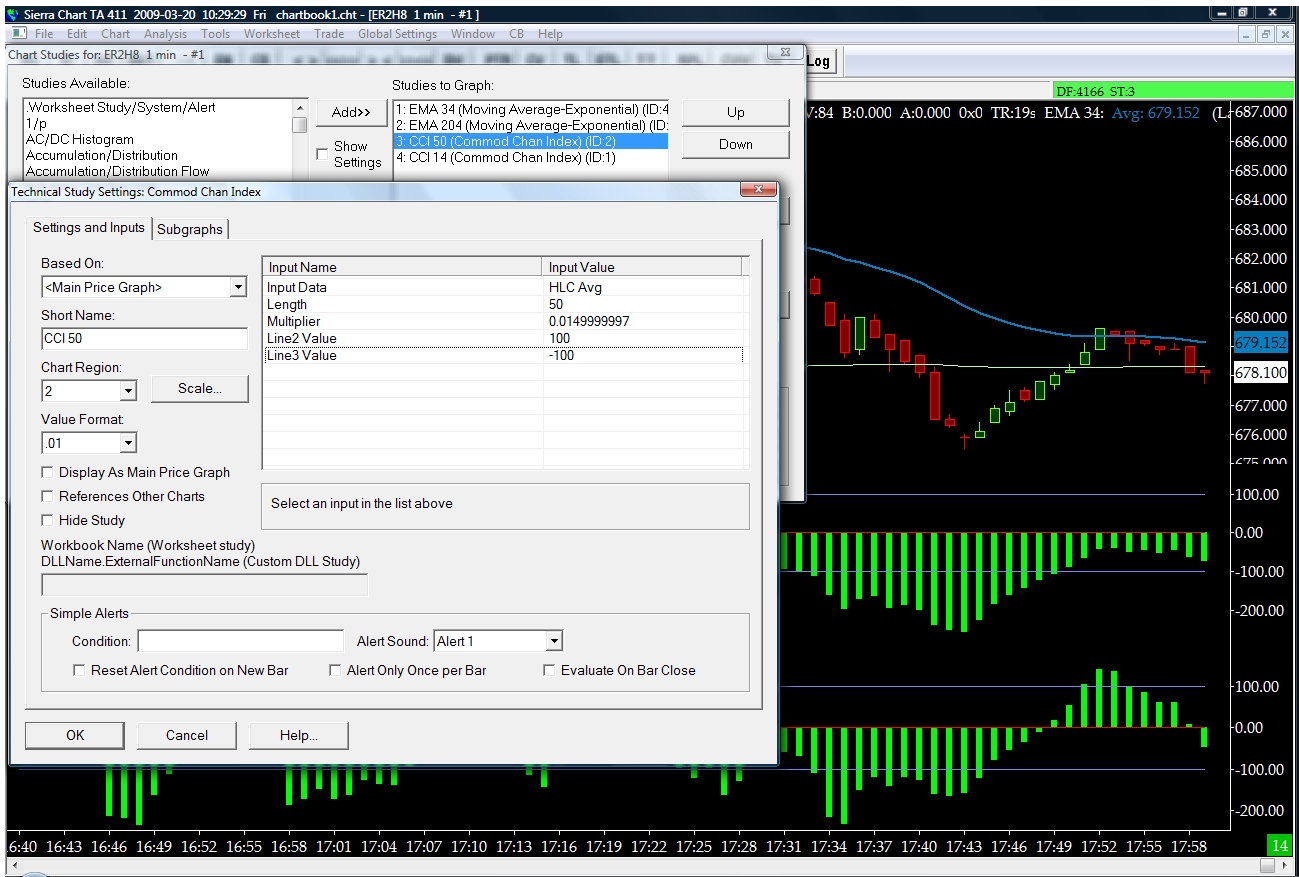
Task: Click the Log button
Action: [x=818, y=61]
